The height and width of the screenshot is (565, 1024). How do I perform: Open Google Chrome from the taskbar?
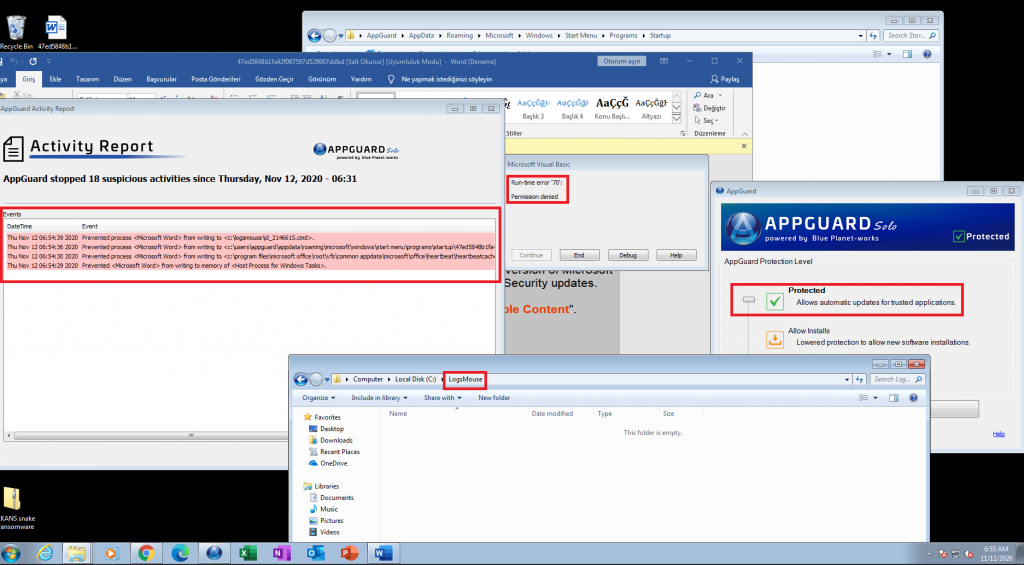coord(146,553)
